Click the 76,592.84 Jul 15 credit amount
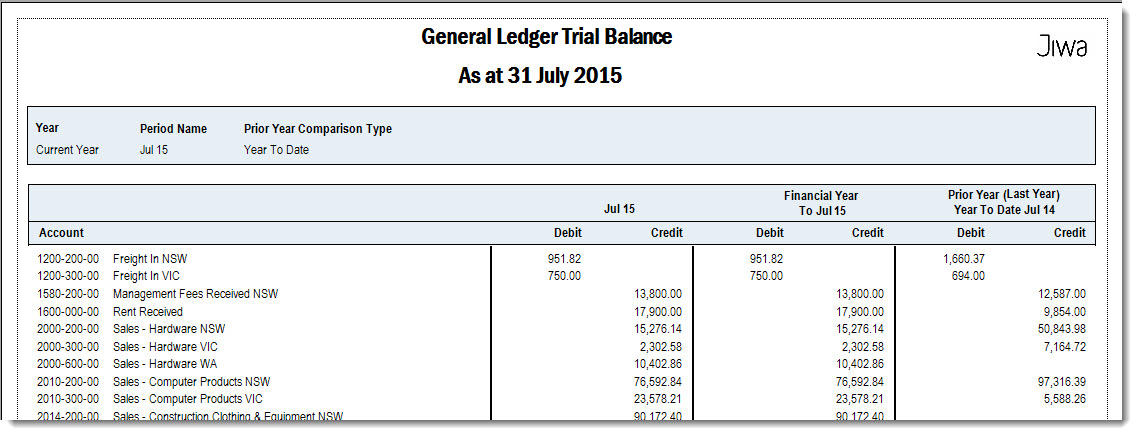Viewport: 1137px width, 435px height. coord(656,381)
